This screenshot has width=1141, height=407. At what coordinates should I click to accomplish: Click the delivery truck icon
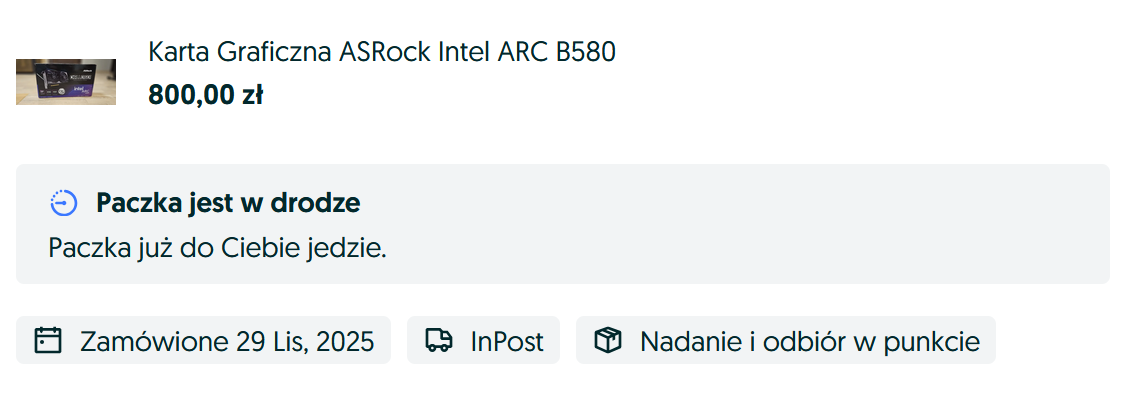[439, 341]
